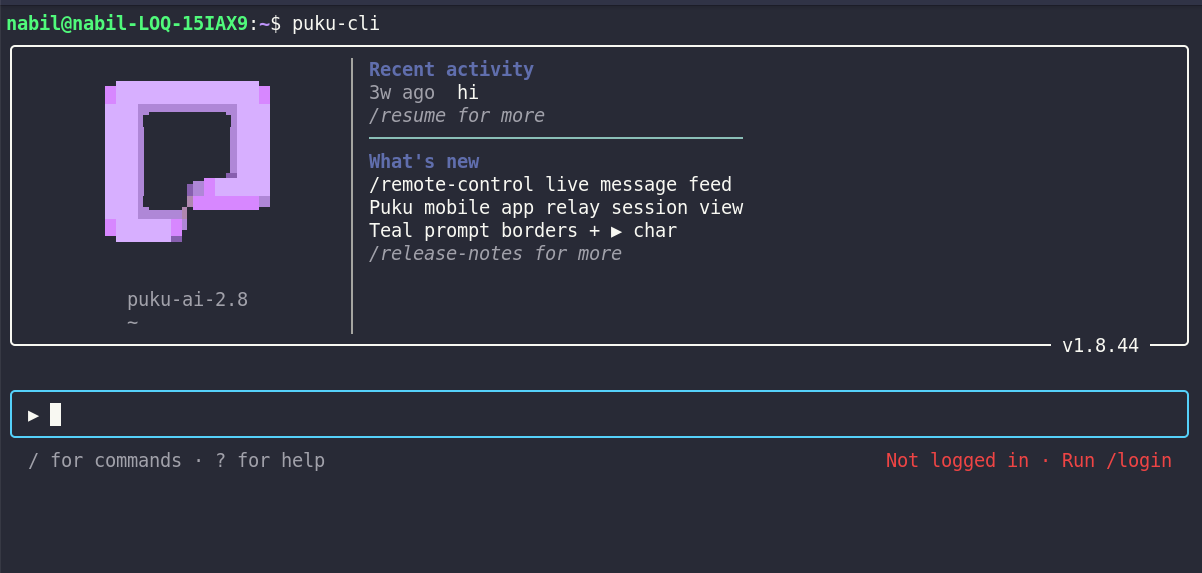Click the '/resume for more' hint
Screen dimensions: 1202x573
(457, 116)
